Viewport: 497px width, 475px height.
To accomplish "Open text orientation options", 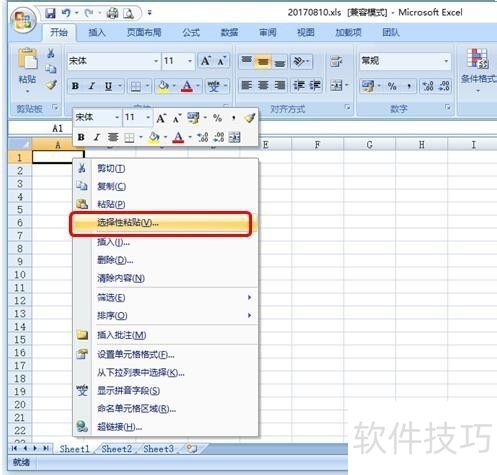I will (301, 62).
